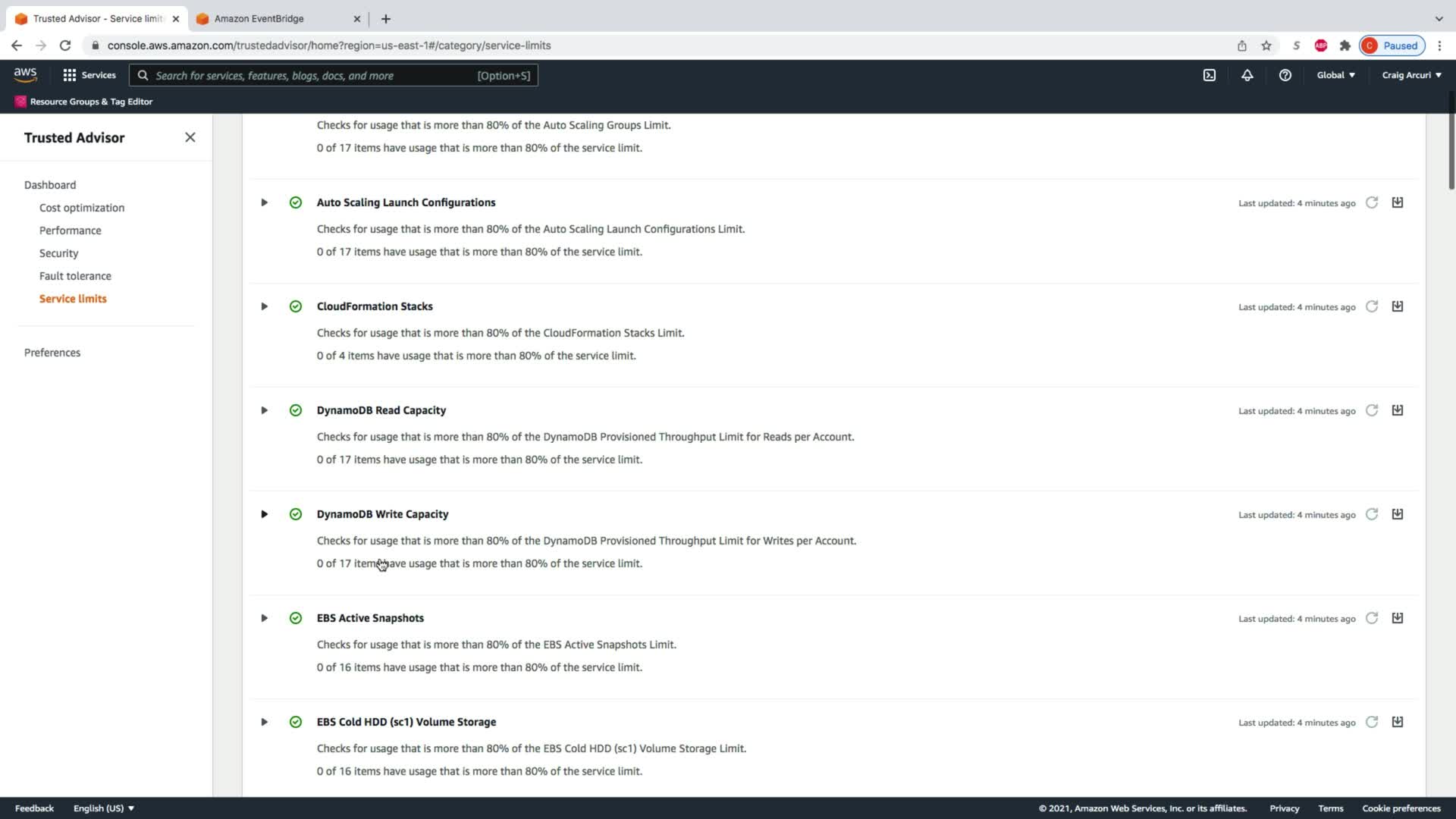Expand EBS Cold HDD (sc1) Volume Storage
The width and height of the screenshot is (1456, 819).
click(x=264, y=722)
